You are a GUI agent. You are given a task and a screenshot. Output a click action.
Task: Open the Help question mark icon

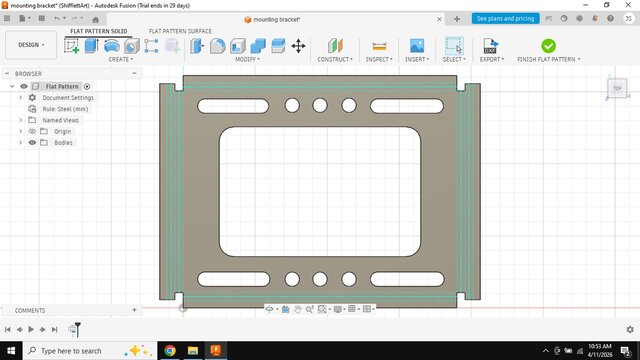click(x=610, y=18)
